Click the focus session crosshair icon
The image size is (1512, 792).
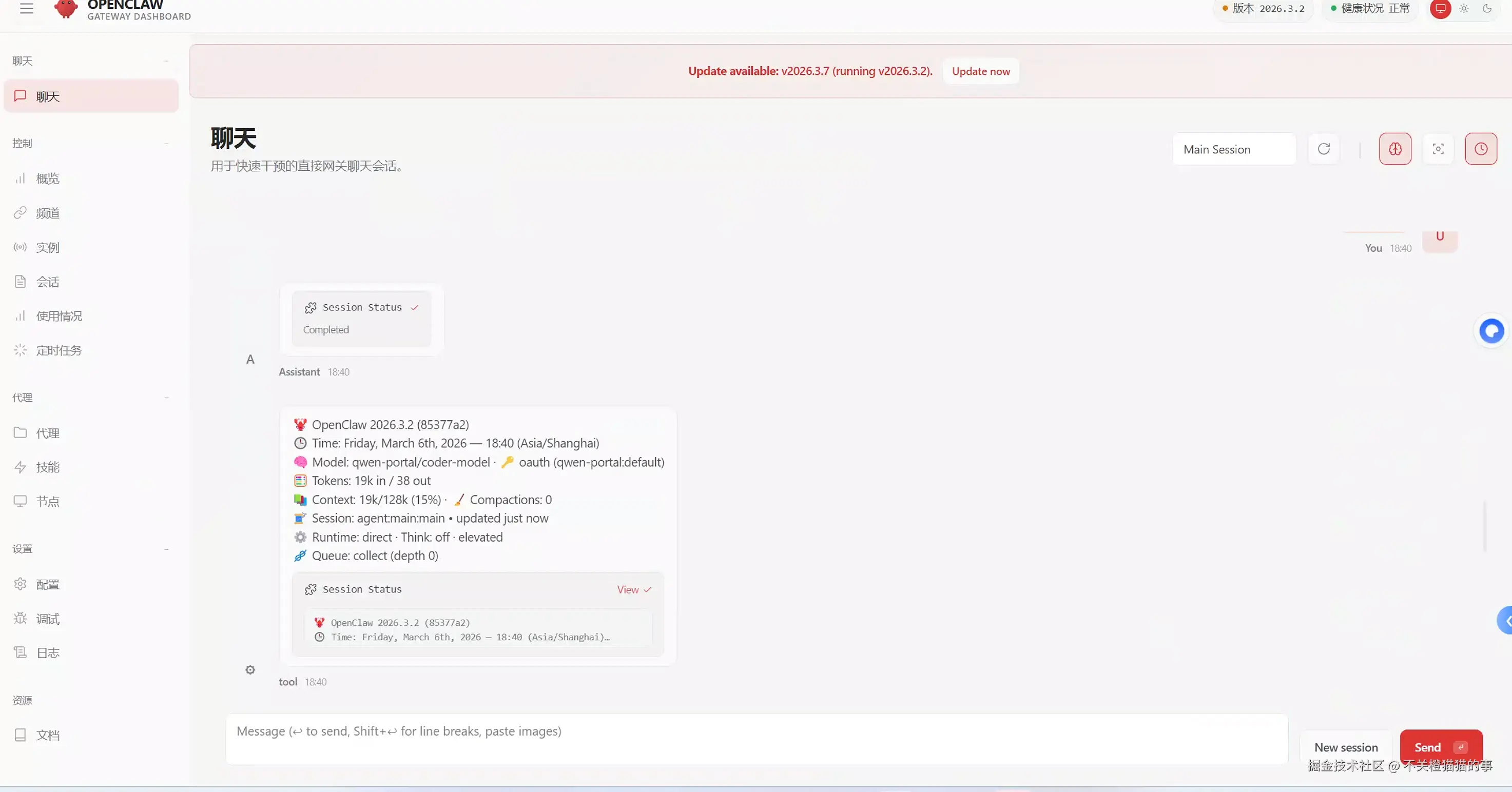tap(1438, 148)
